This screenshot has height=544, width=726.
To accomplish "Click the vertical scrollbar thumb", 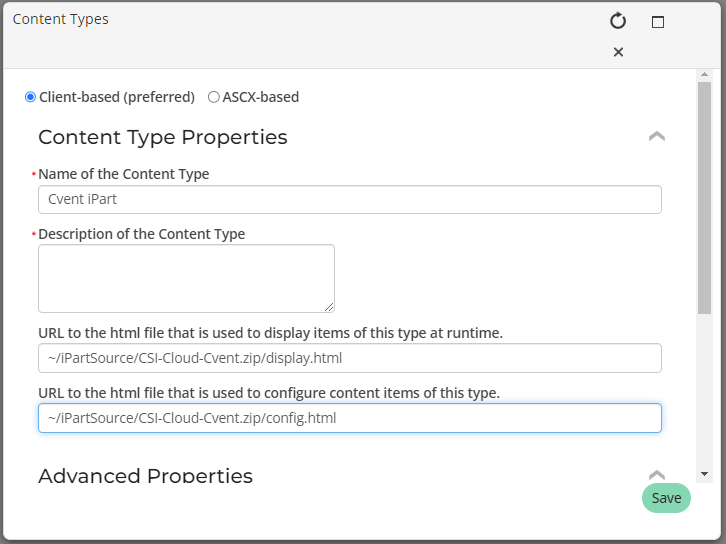I will coord(705,200).
